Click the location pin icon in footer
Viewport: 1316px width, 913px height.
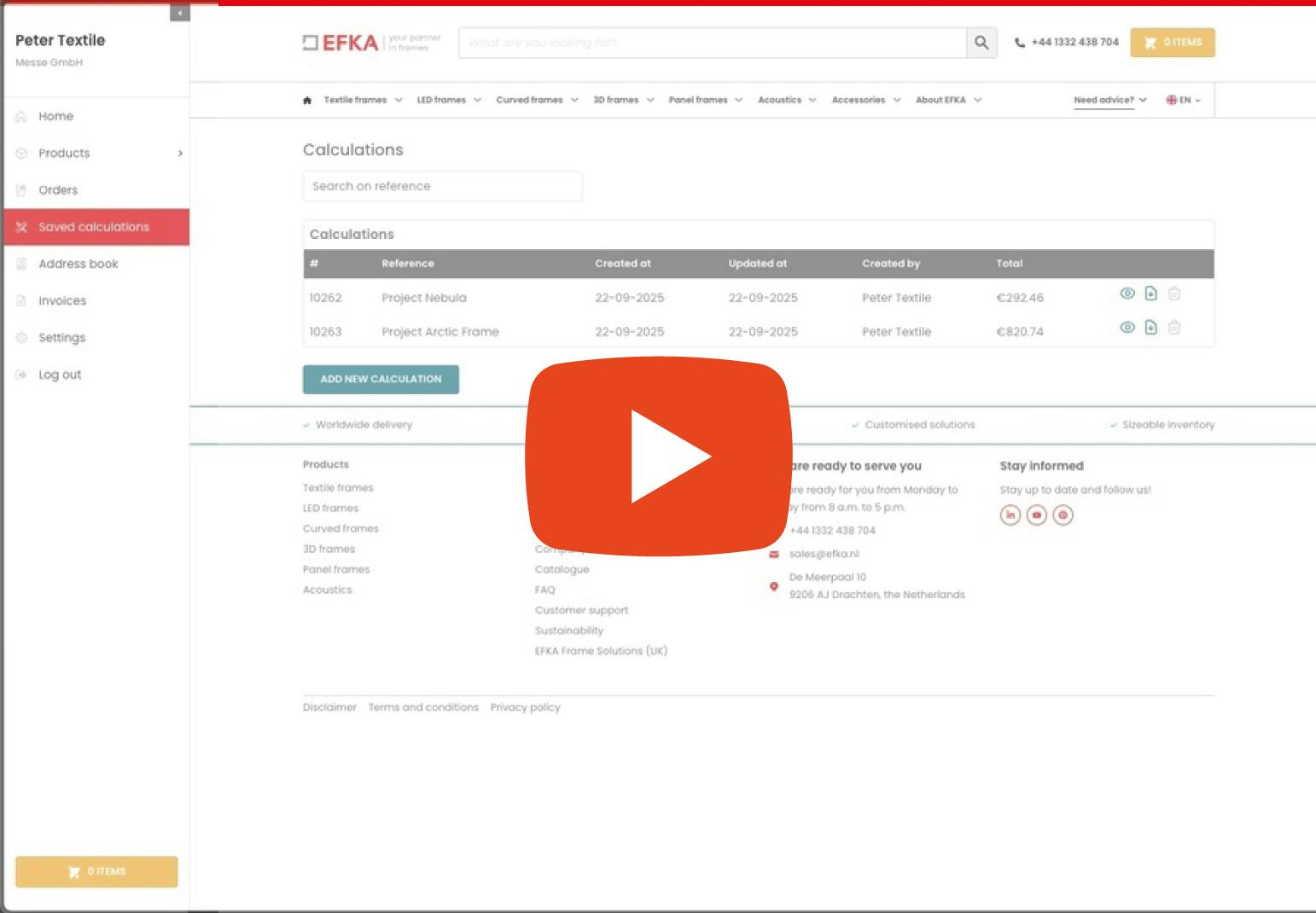[x=774, y=586]
